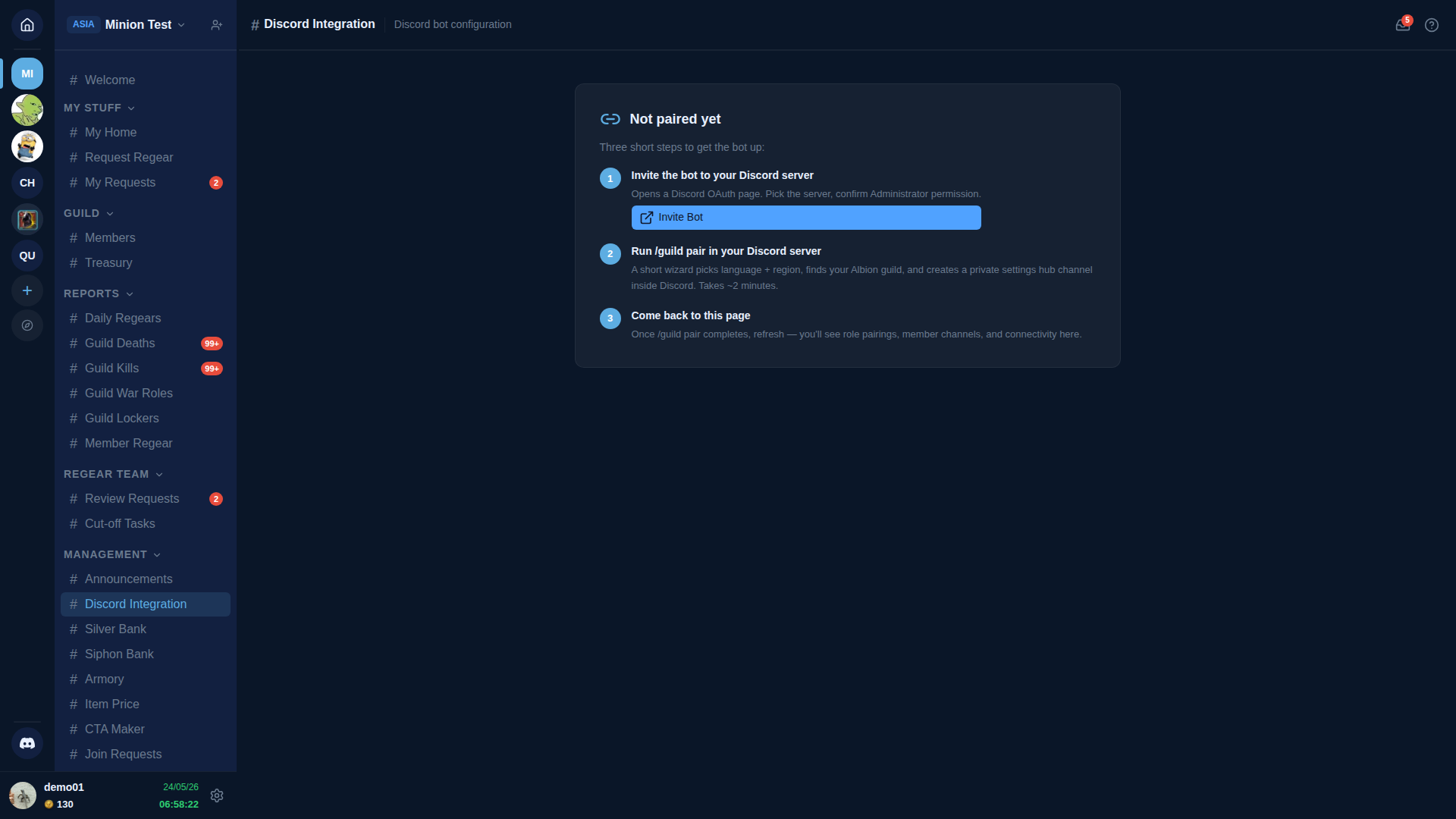Screen dimensions: 1456x819
Task: Click the 'Run /guild pair in your Discord server' step
Action: coord(726,251)
